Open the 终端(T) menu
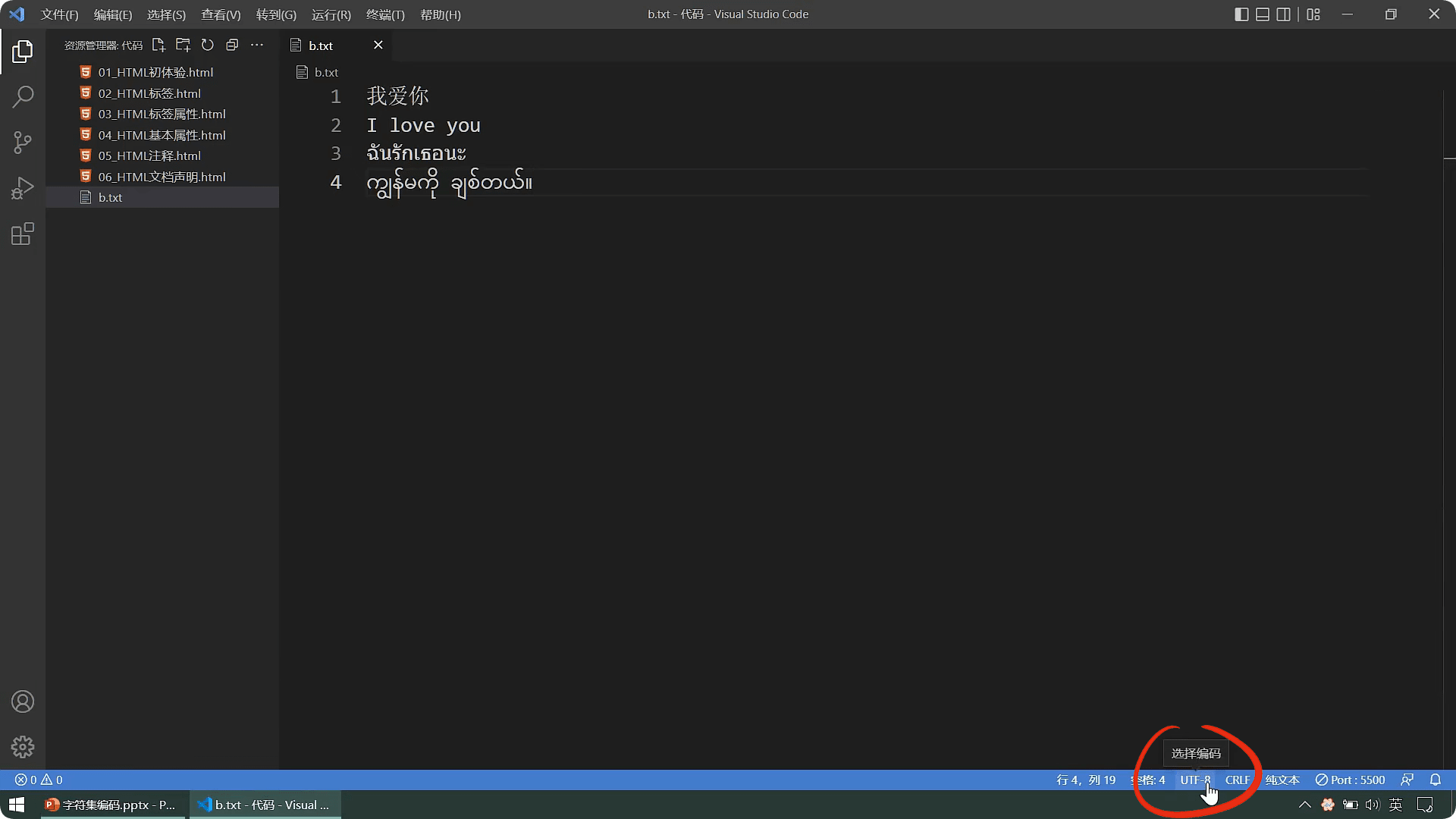1456x819 pixels. tap(385, 14)
